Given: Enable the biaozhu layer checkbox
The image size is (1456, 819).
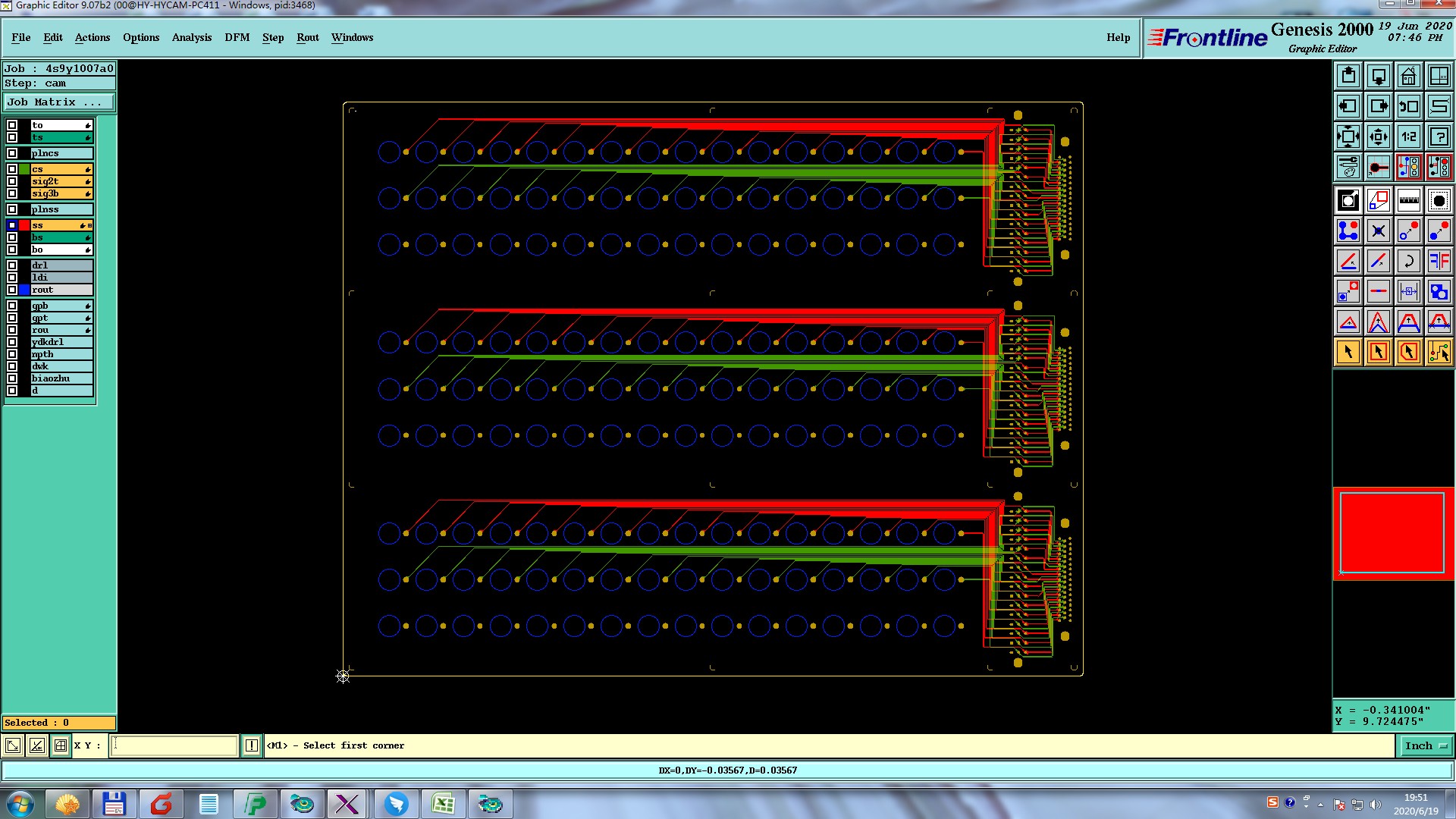Looking at the screenshot, I should [12, 378].
